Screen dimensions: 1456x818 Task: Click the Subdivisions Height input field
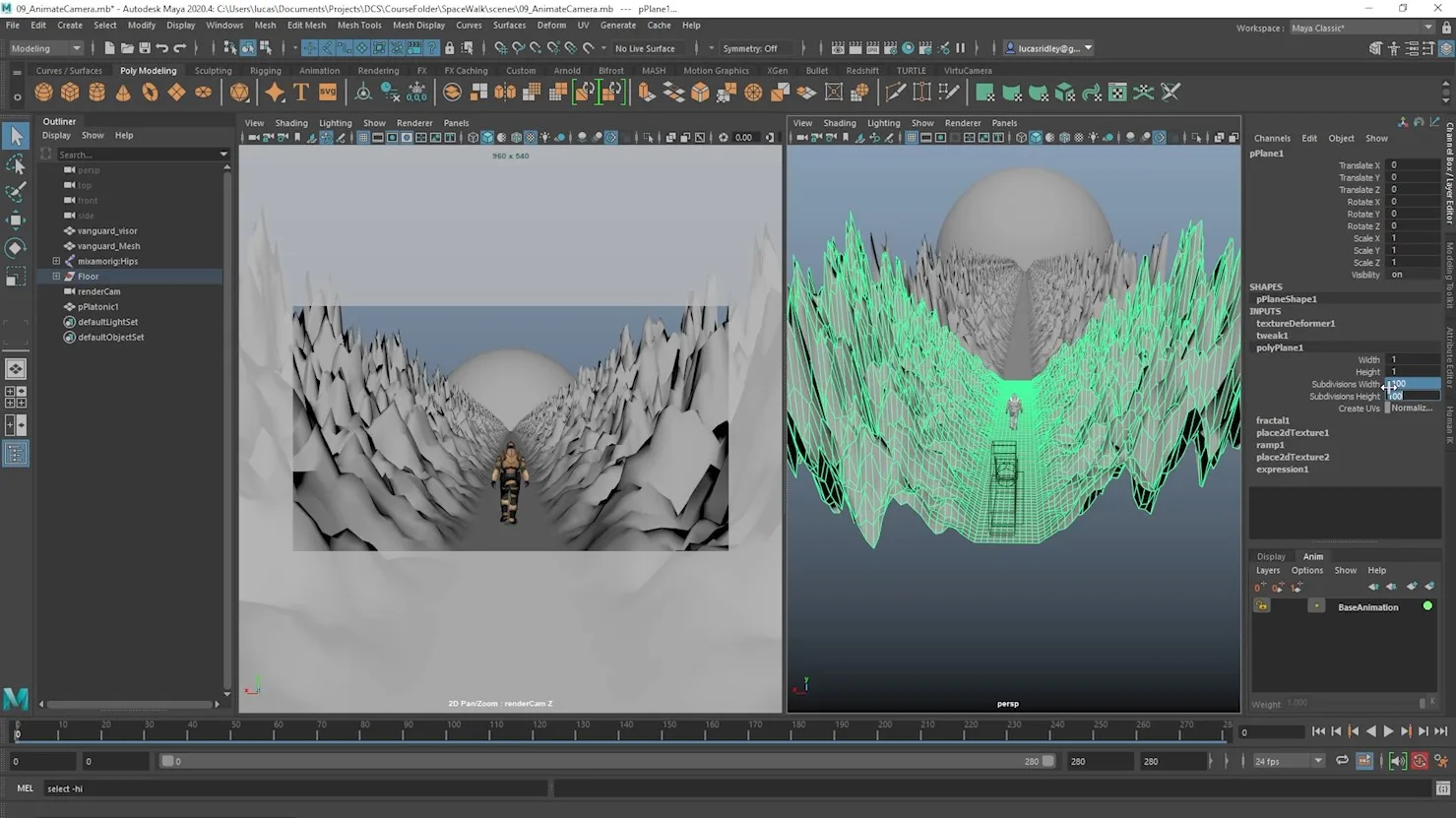click(1413, 396)
